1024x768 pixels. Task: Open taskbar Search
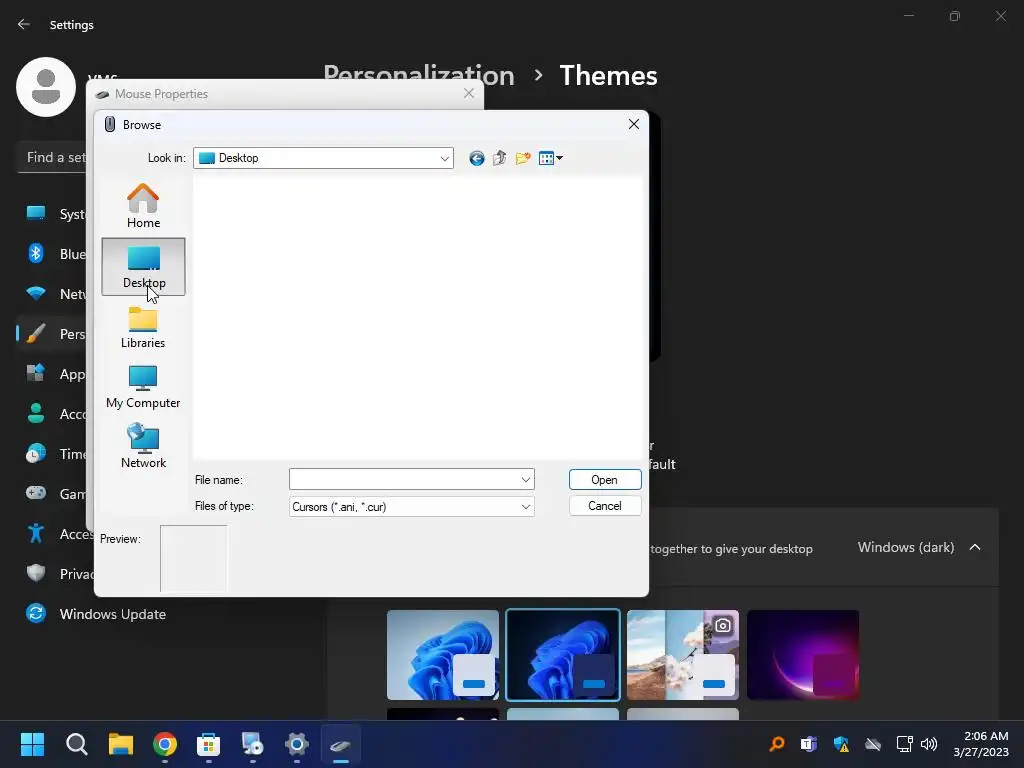(x=76, y=744)
